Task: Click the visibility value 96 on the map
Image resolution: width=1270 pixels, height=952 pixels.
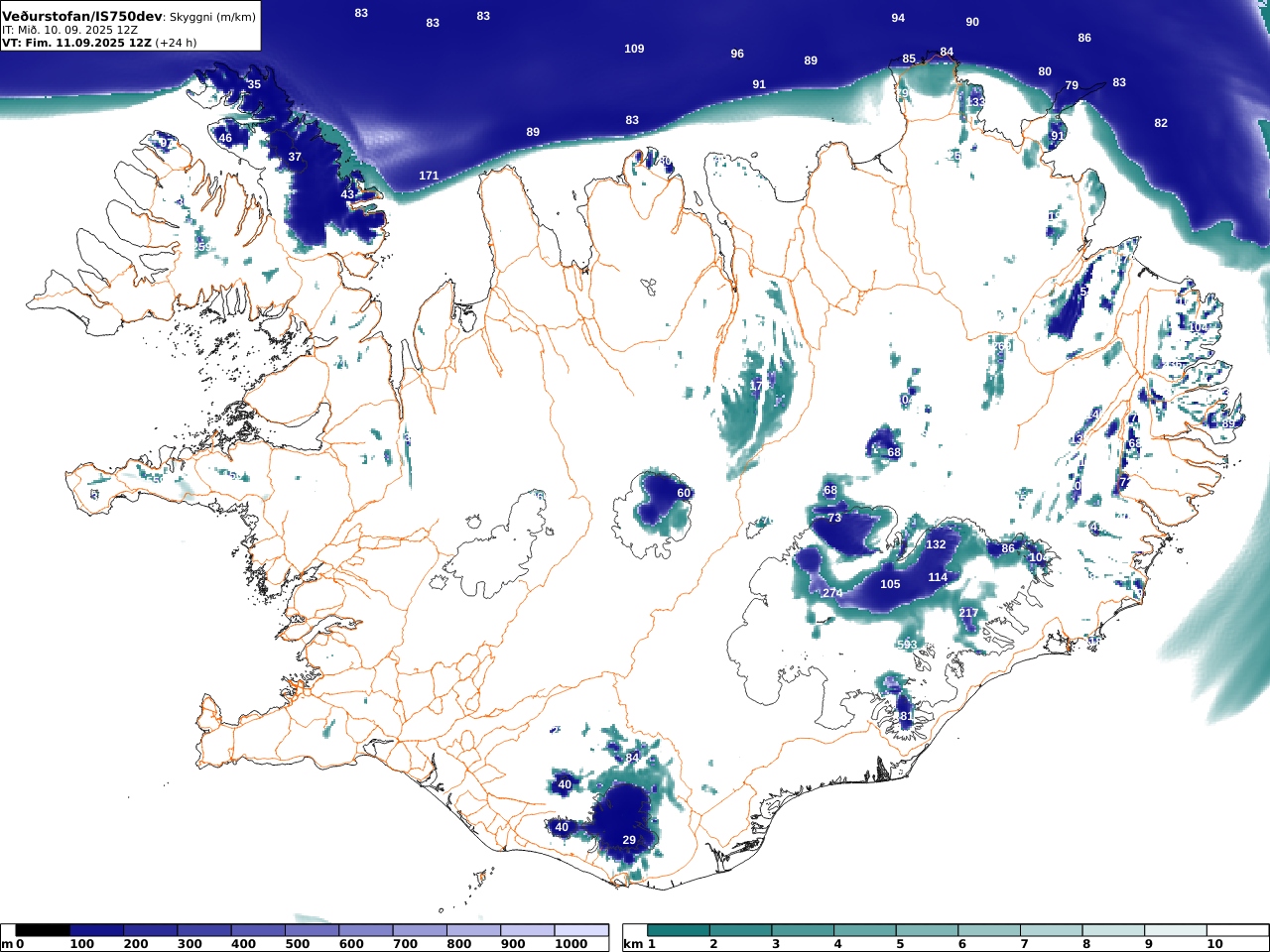Action: [x=737, y=54]
